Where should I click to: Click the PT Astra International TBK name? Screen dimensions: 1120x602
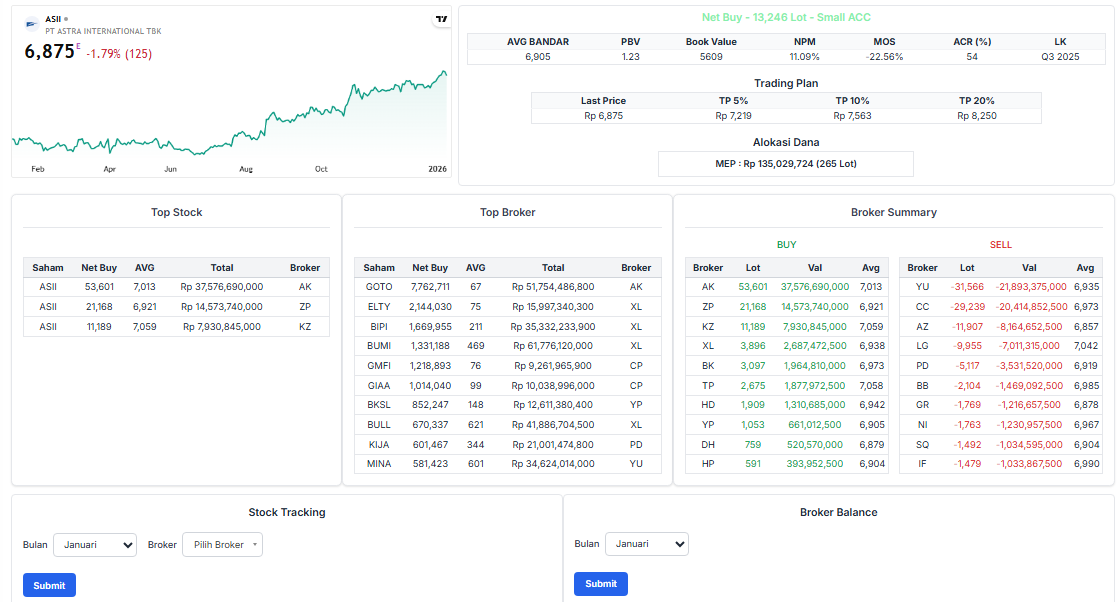point(103,32)
